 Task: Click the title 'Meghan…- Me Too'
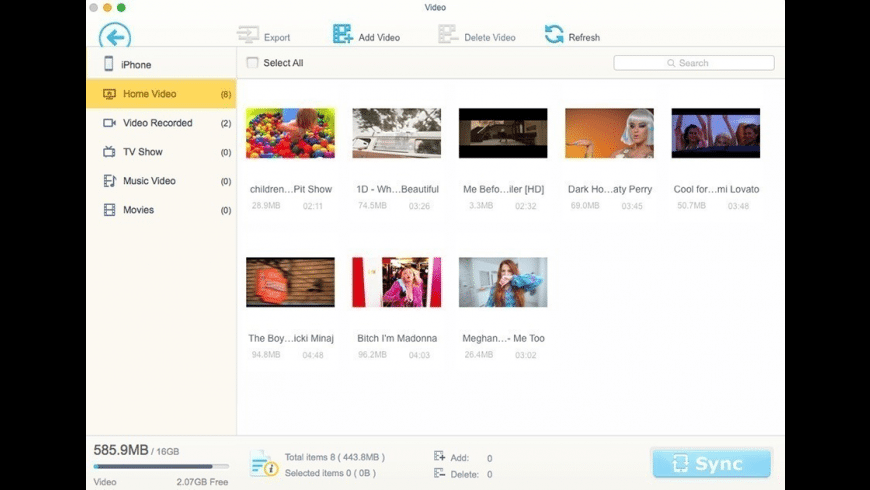(x=503, y=338)
